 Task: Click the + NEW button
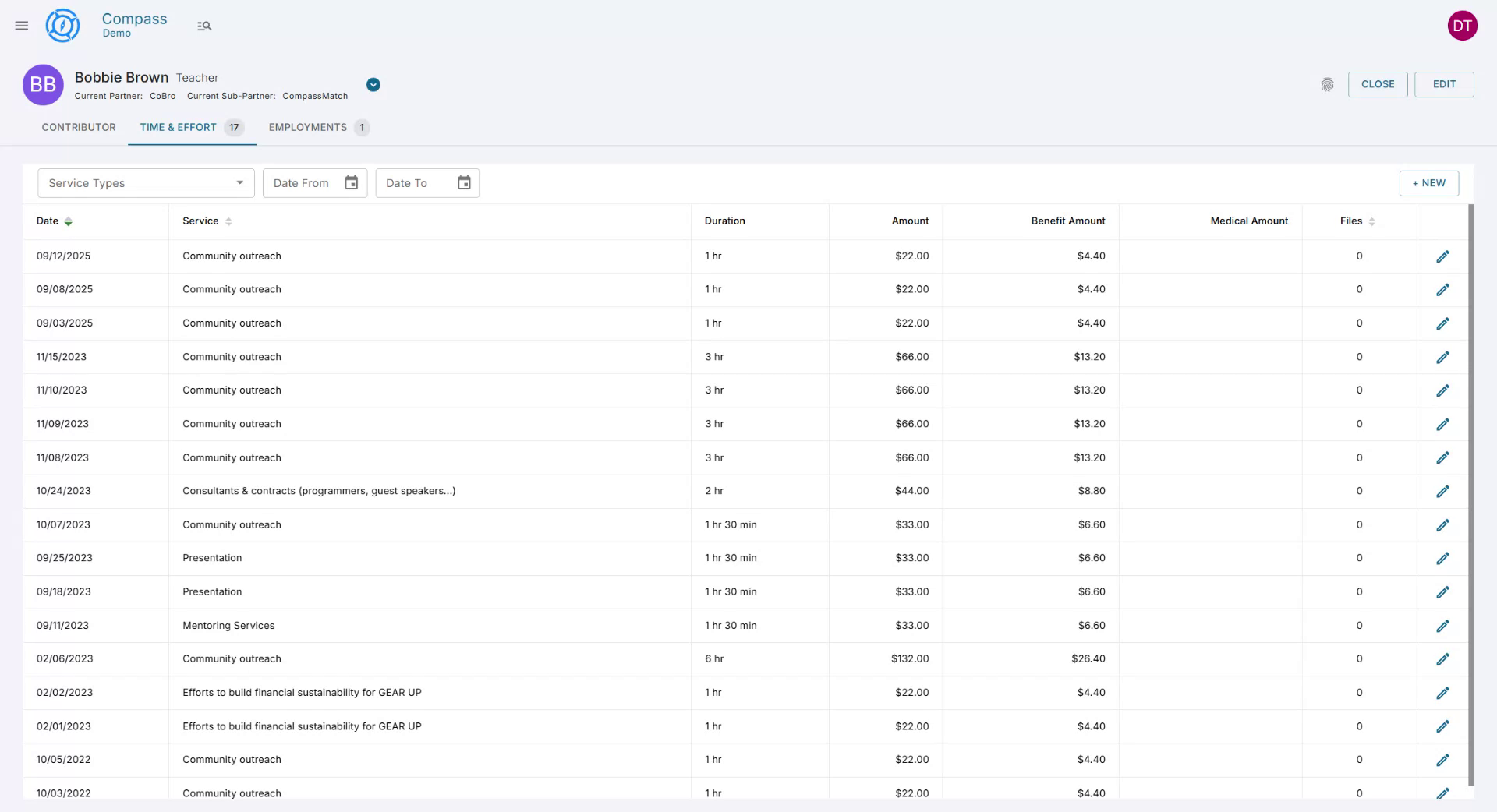click(x=1429, y=183)
